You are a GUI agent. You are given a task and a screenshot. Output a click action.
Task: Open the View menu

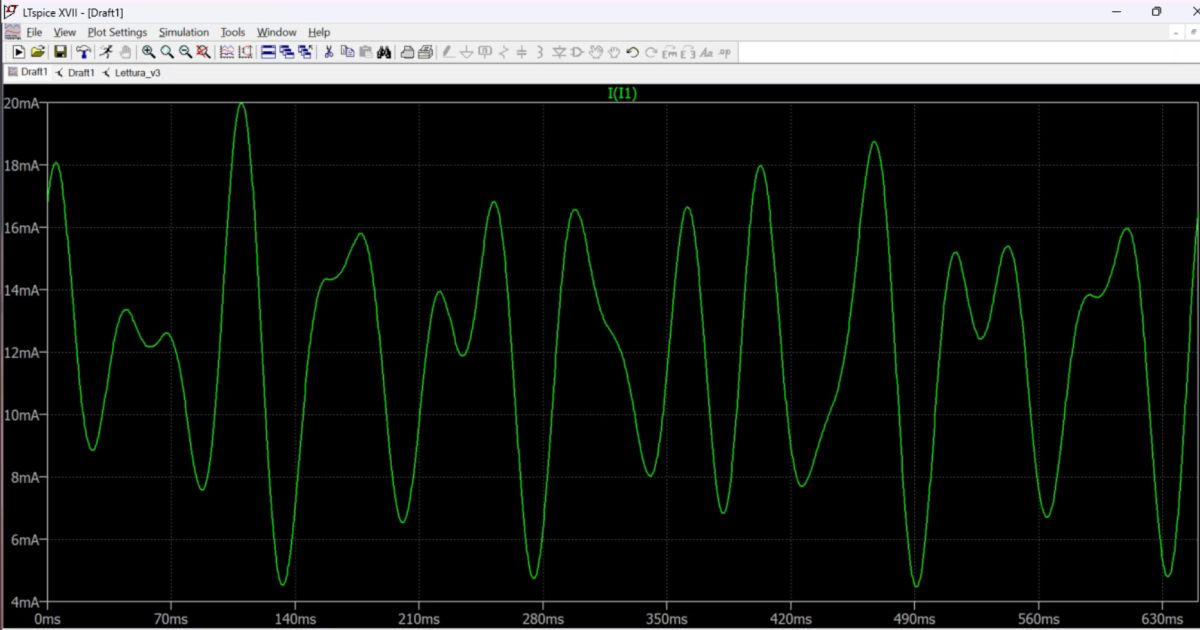click(x=64, y=32)
